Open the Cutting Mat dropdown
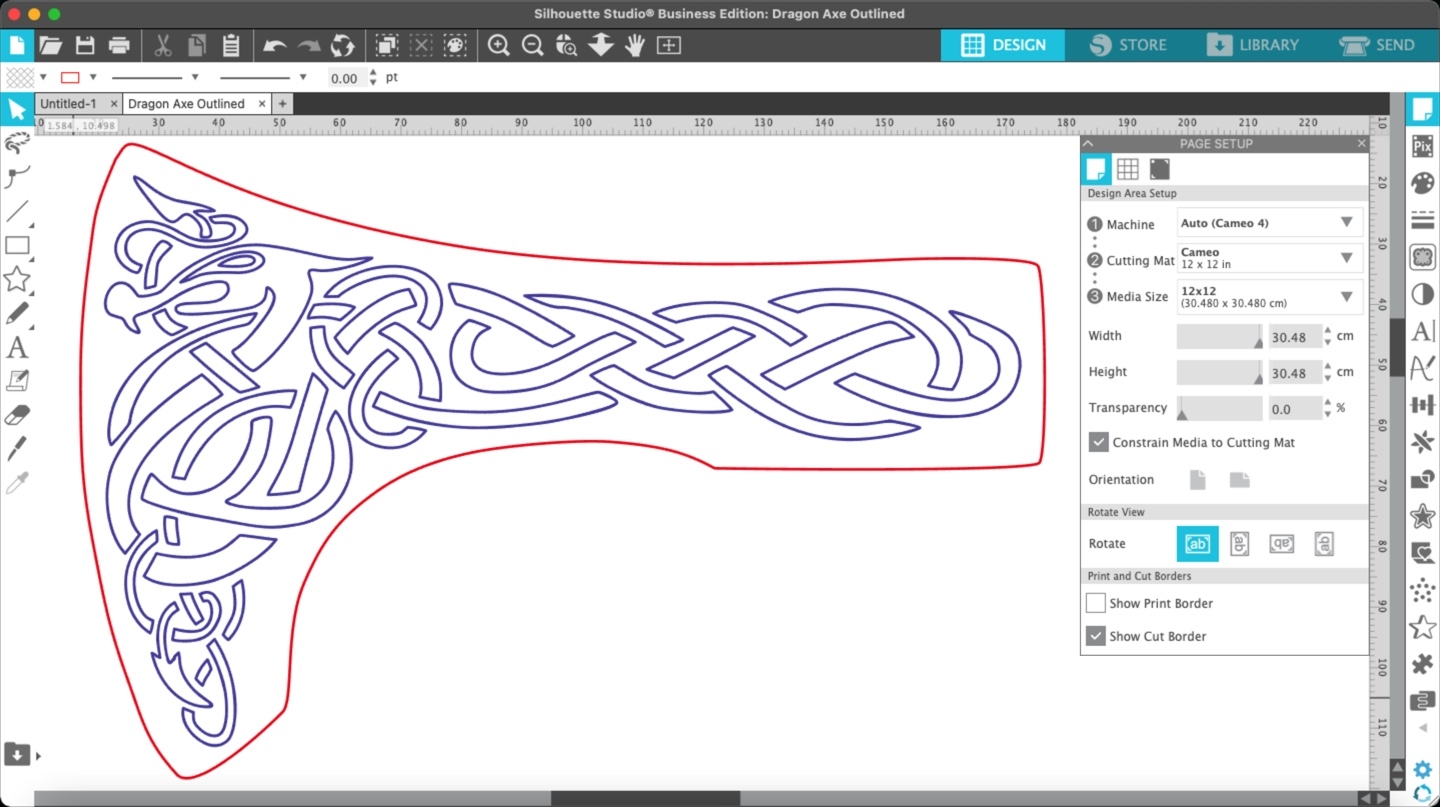1440x807 pixels. [1268, 258]
